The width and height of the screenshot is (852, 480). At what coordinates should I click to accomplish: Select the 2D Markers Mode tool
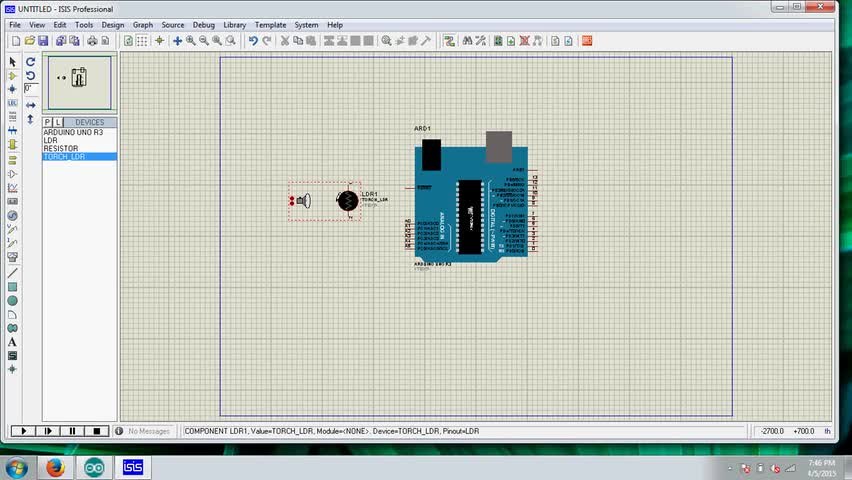pyautogui.click(x=12, y=369)
